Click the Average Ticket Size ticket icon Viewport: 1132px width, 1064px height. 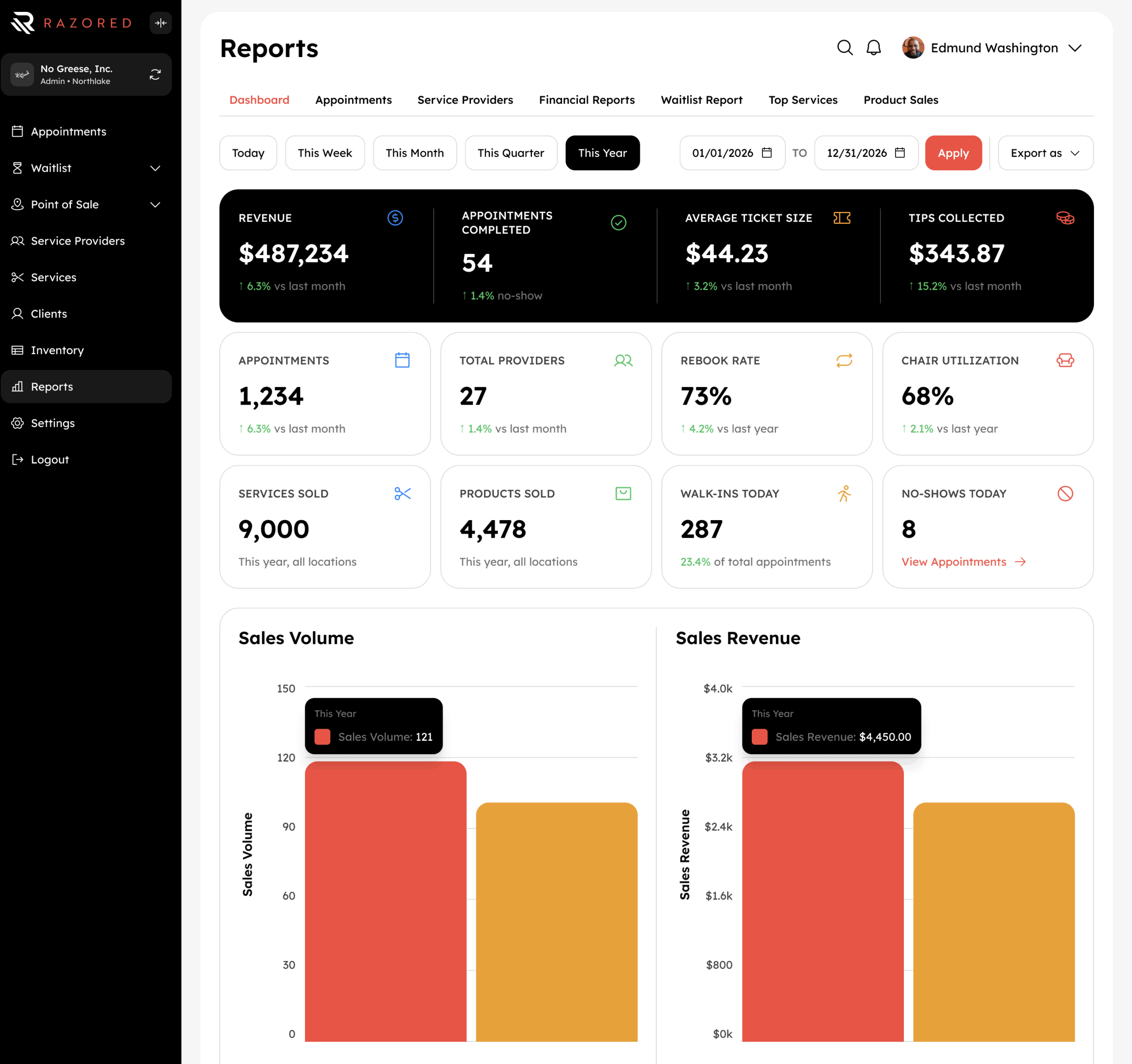tap(841, 218)
